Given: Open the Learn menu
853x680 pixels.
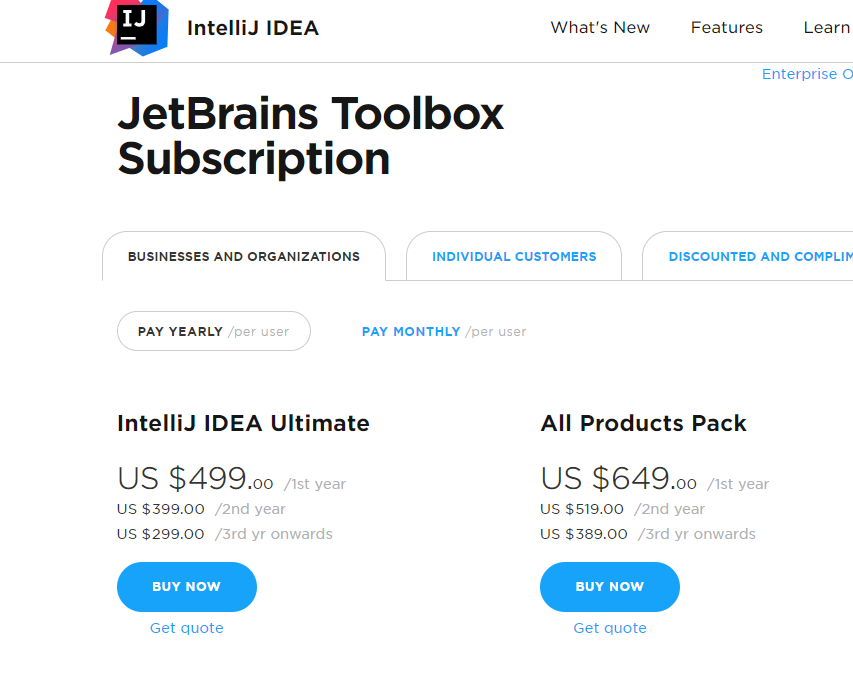Looking at the screenshot, I should 827,28.
